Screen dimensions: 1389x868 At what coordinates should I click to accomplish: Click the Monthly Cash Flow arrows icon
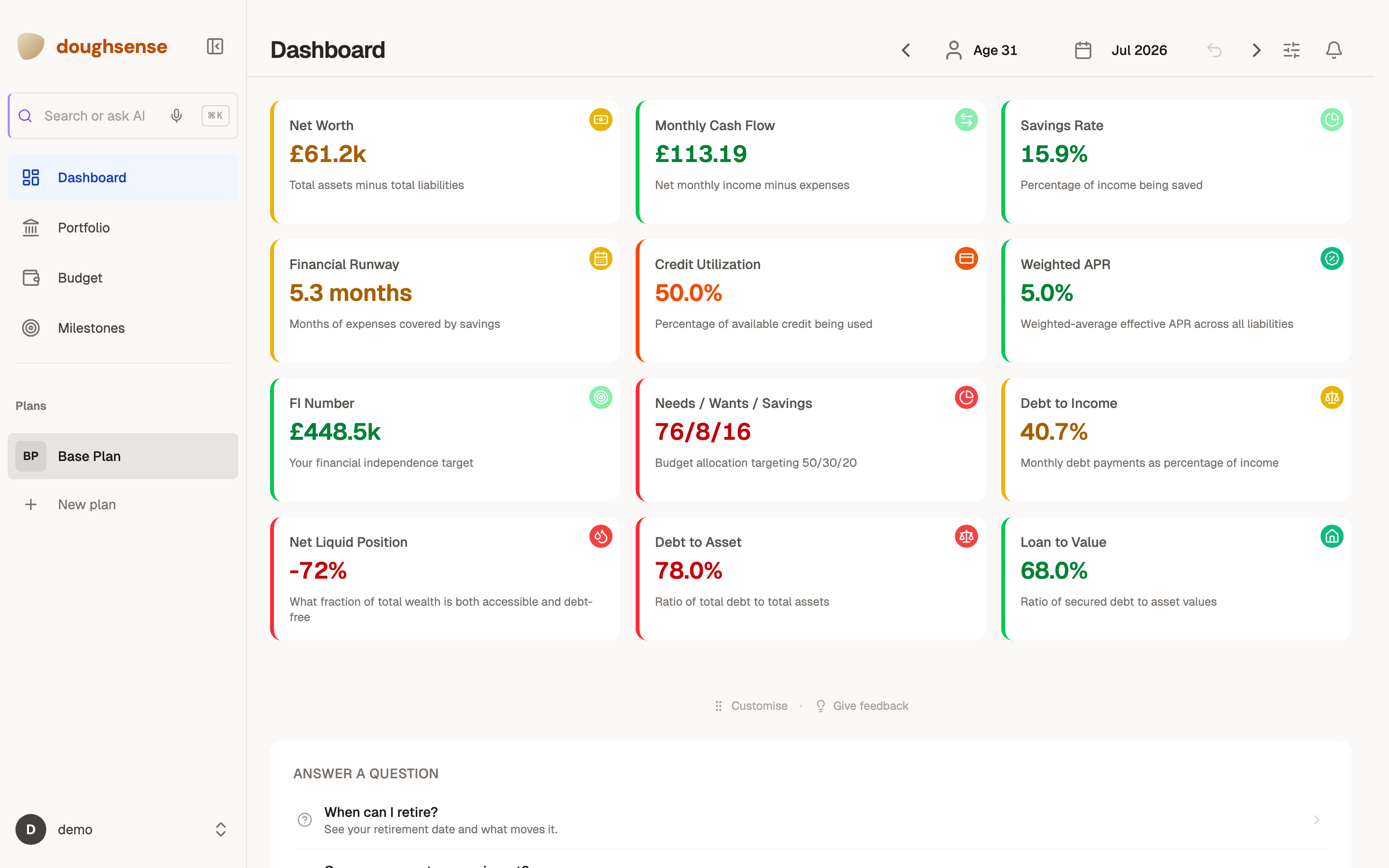click(x=967, y=120)
